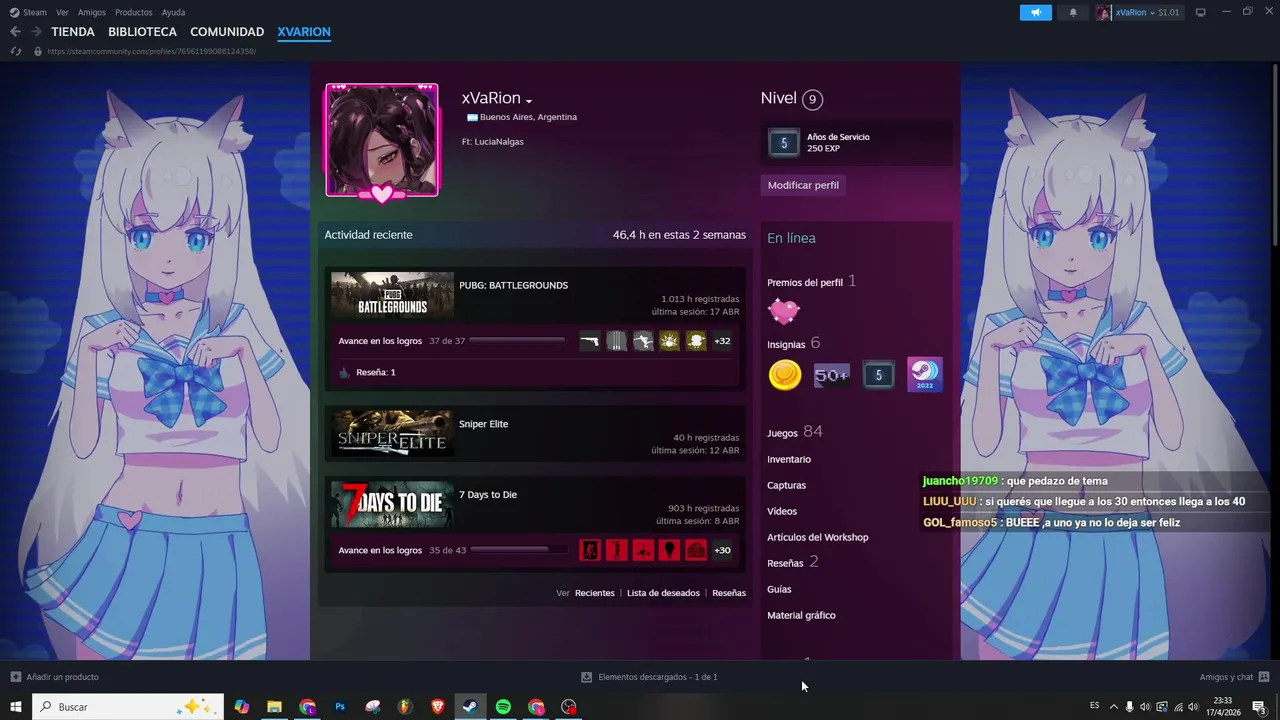The width and height of the screenshot is (1280, 720).
Task: Open Photoshop from the taskbar
Action: point(340,707)
